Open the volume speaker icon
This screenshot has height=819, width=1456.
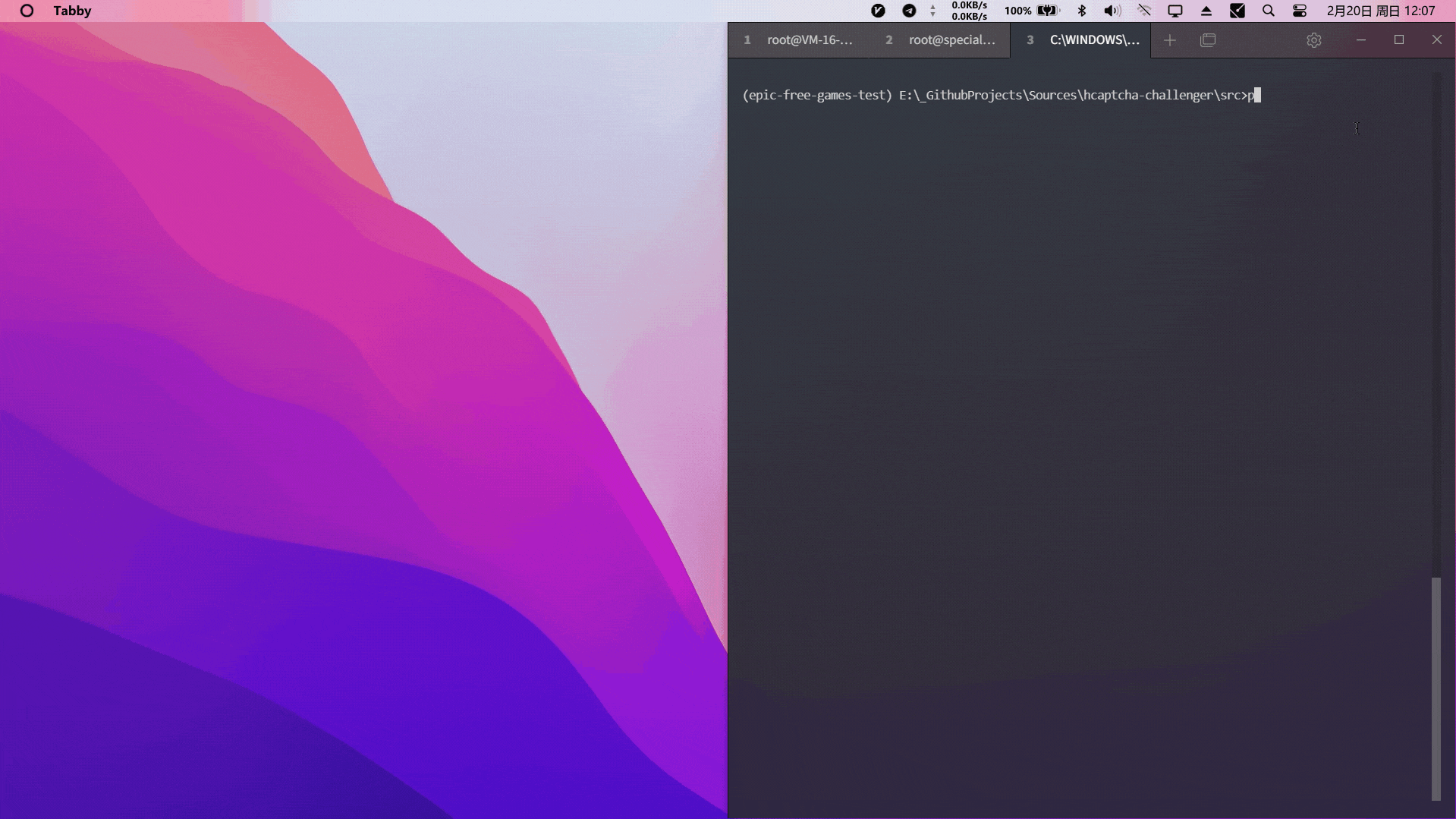[1112, 11]
